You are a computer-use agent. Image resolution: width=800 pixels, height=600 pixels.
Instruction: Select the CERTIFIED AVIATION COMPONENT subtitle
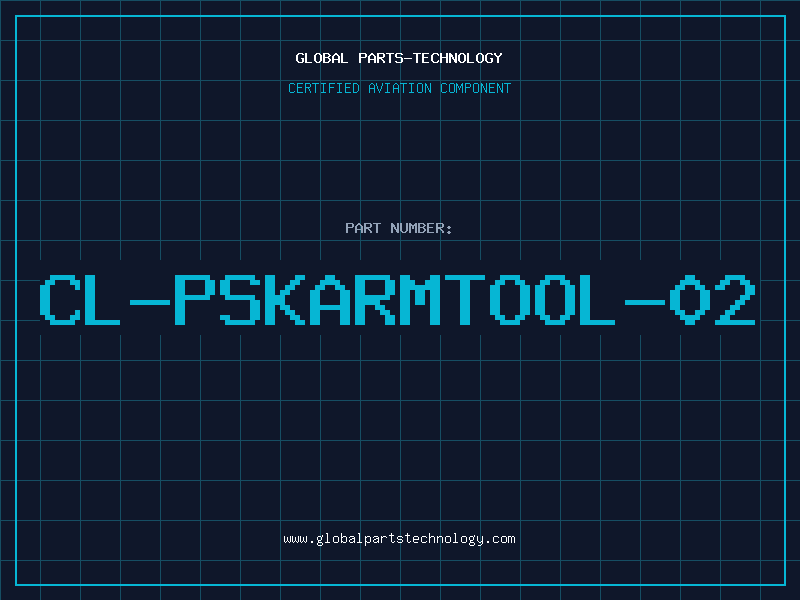click(399, 88)
